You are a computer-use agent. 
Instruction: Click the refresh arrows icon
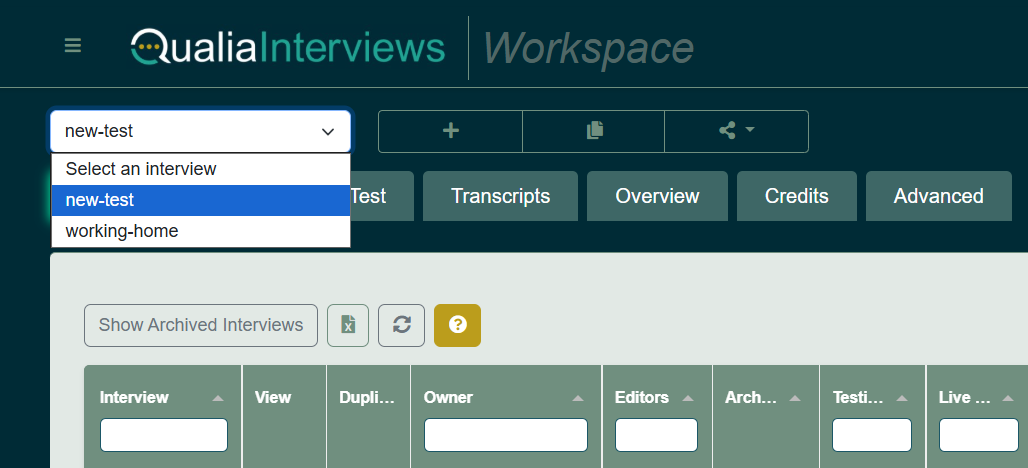click(x=402, y=326)
